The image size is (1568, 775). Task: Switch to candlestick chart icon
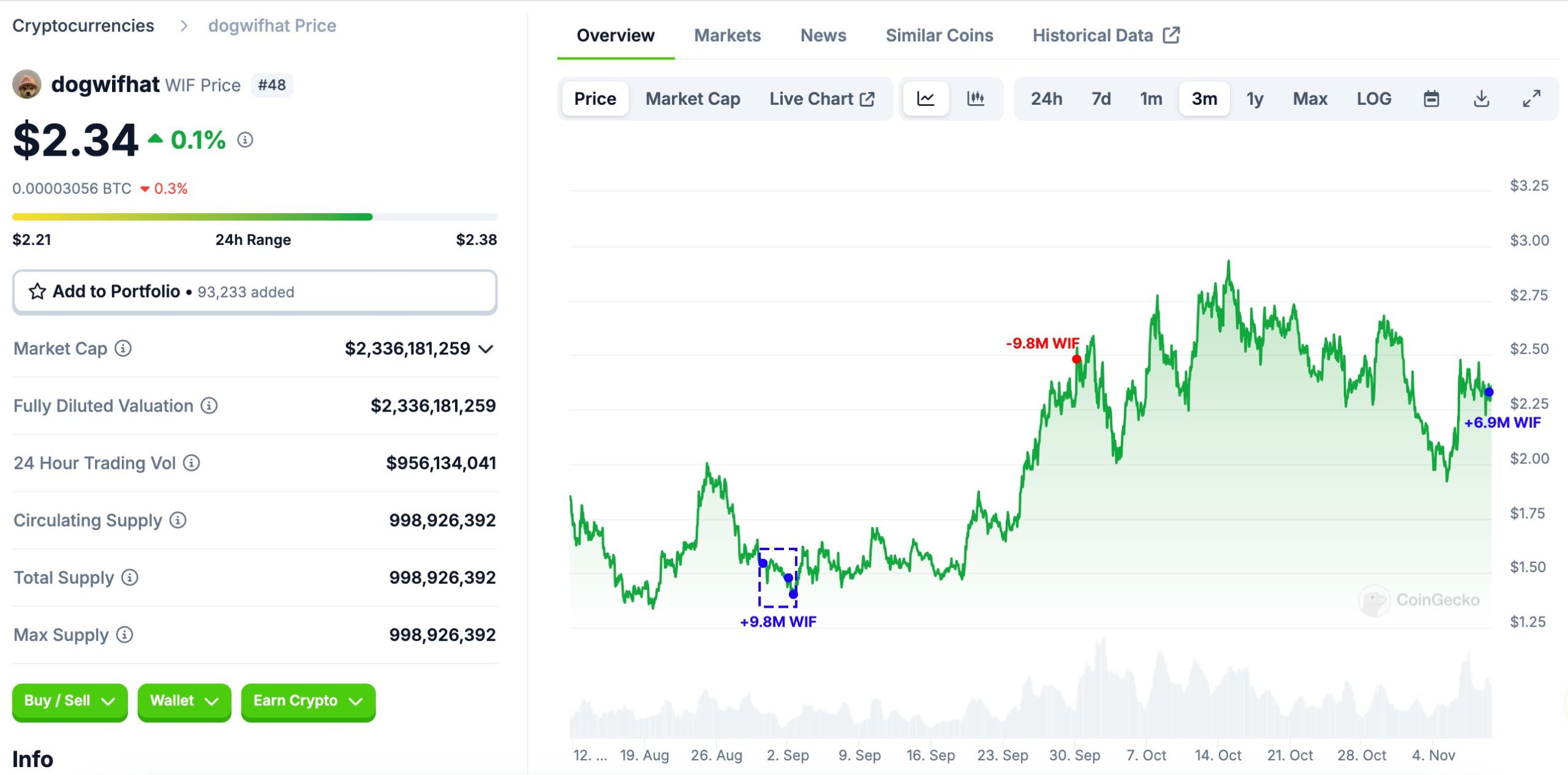click(976, 99)
